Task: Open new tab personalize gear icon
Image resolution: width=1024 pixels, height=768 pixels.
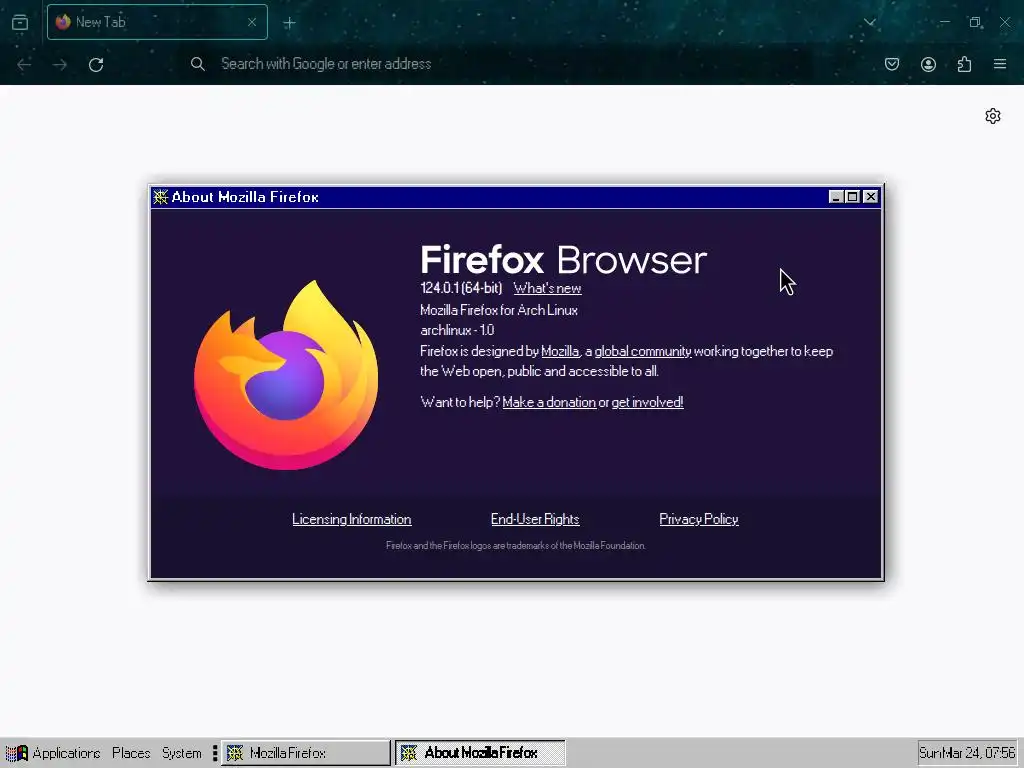Action: tap(993, 116)
